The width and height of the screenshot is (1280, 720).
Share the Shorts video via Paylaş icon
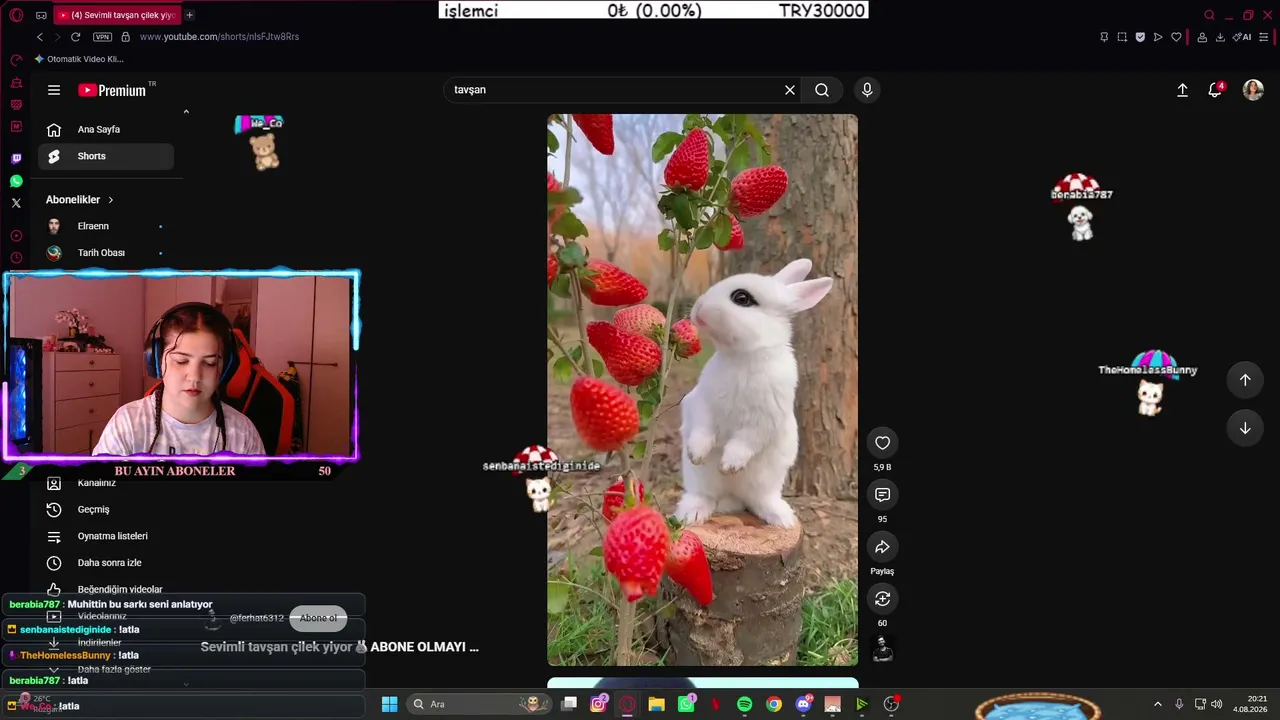[x=882, y=547]
